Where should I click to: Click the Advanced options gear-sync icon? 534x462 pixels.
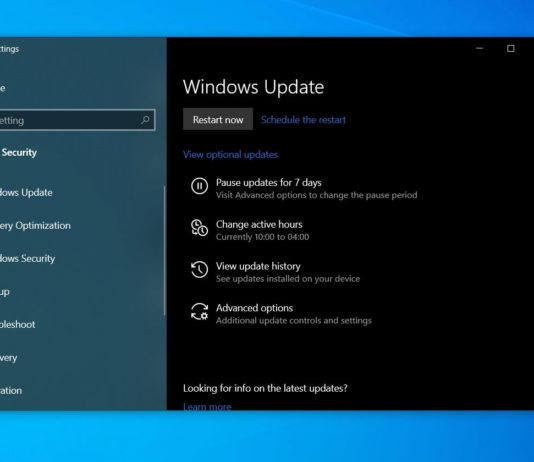199,312
